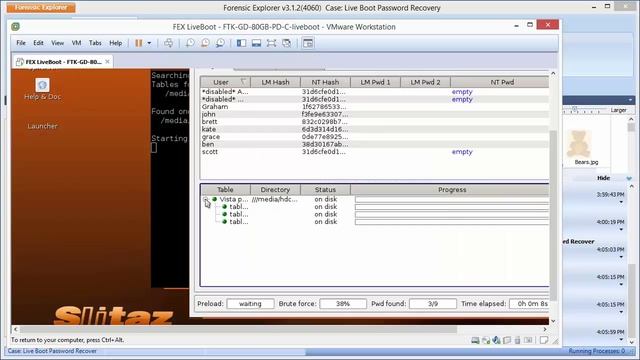The height and width of the screenshot is (360, 640).
Task: Revert to snapshot with the orange clock icon
Action: click(205, 43)
